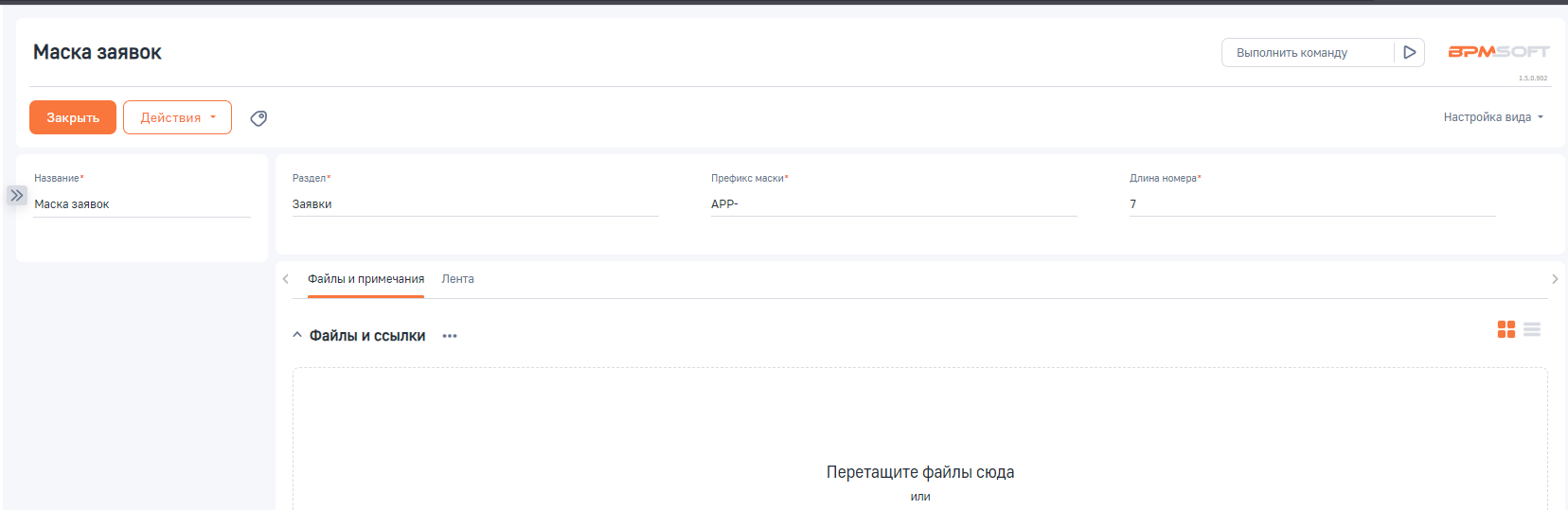
Task: Click the Длина номера label
Action: click(1165, 178)
